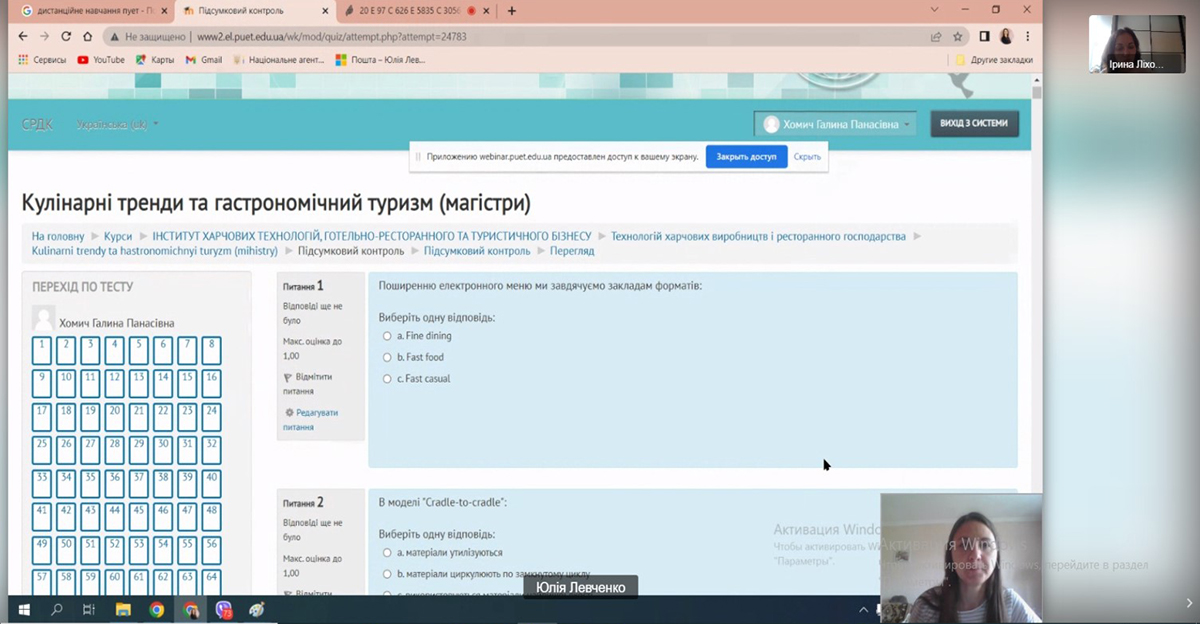Open the Gmail bookmark
This screenshot has height=624, width=1200.
click(x=204, y=60)
